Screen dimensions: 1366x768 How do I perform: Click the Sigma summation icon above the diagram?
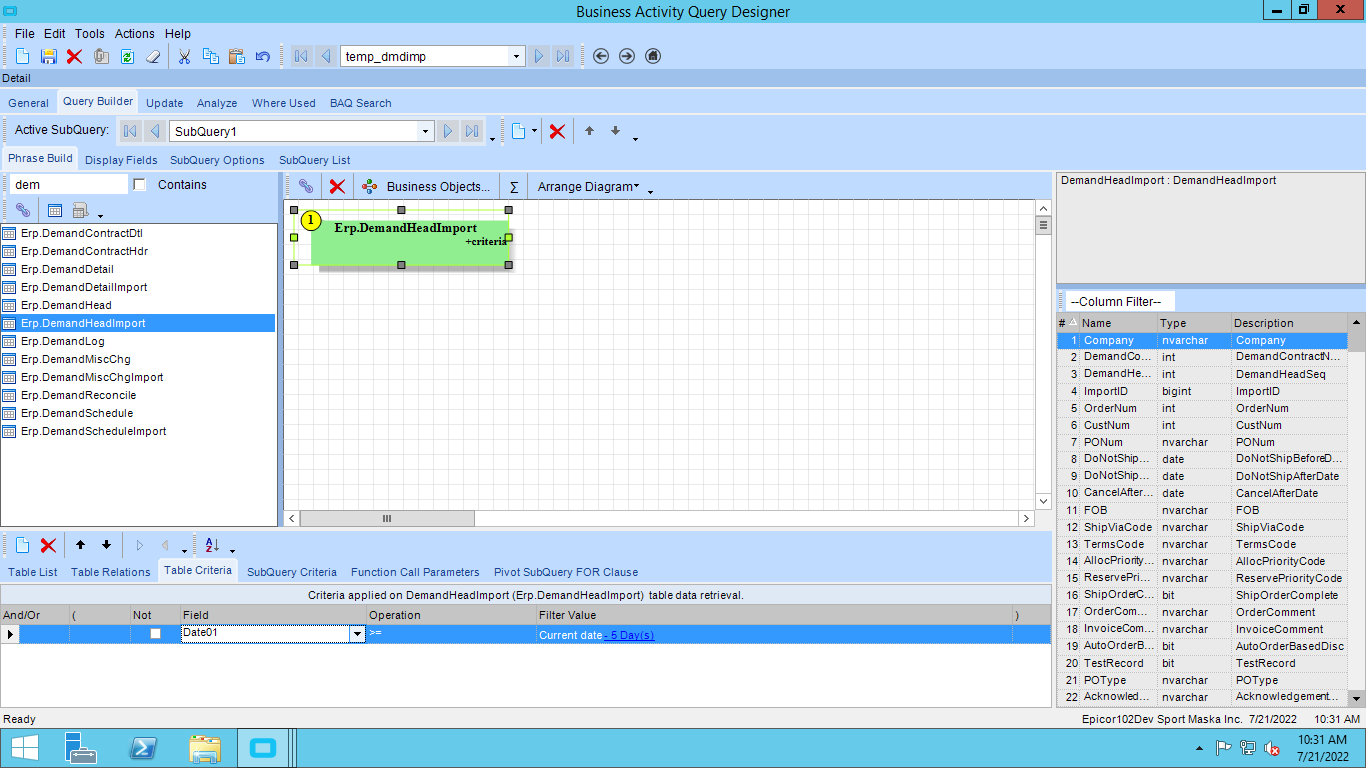(513, 186)
